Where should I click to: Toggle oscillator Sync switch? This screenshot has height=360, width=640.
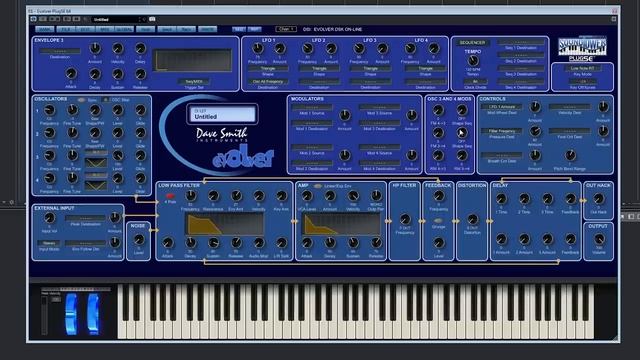[81, 100]
